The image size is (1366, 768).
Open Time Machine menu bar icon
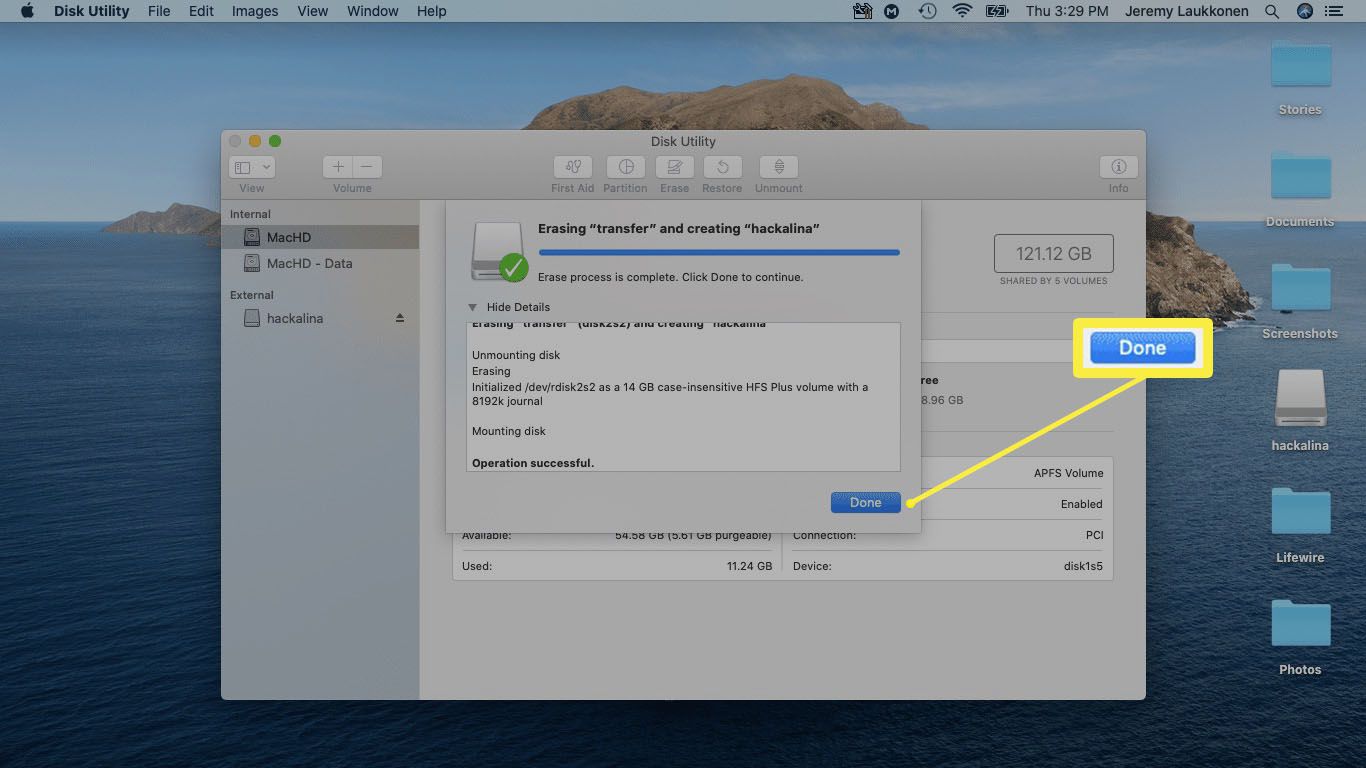(x=928, y=11)
